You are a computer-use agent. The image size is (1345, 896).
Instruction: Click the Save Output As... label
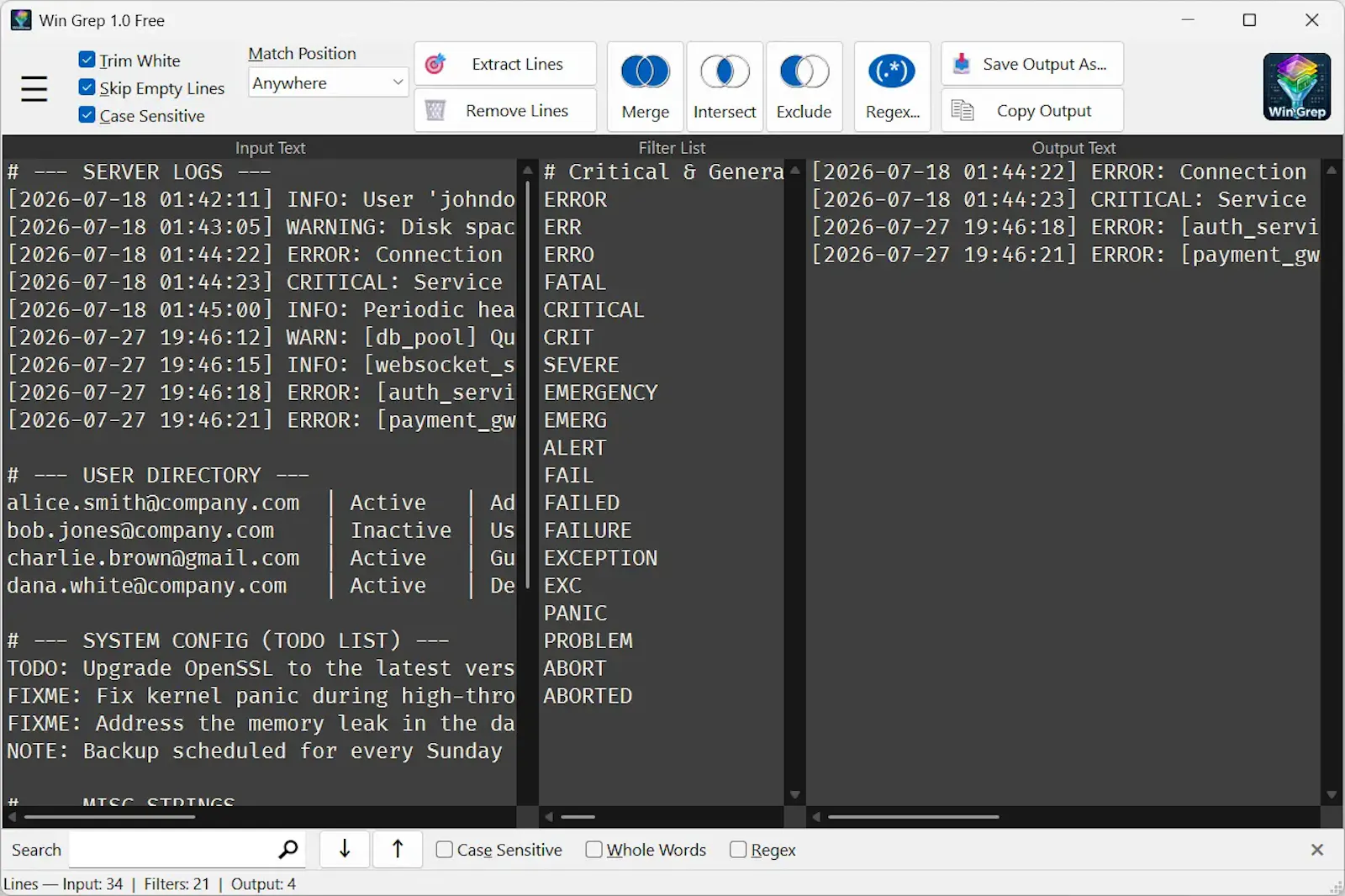(x=1045, y=64)
